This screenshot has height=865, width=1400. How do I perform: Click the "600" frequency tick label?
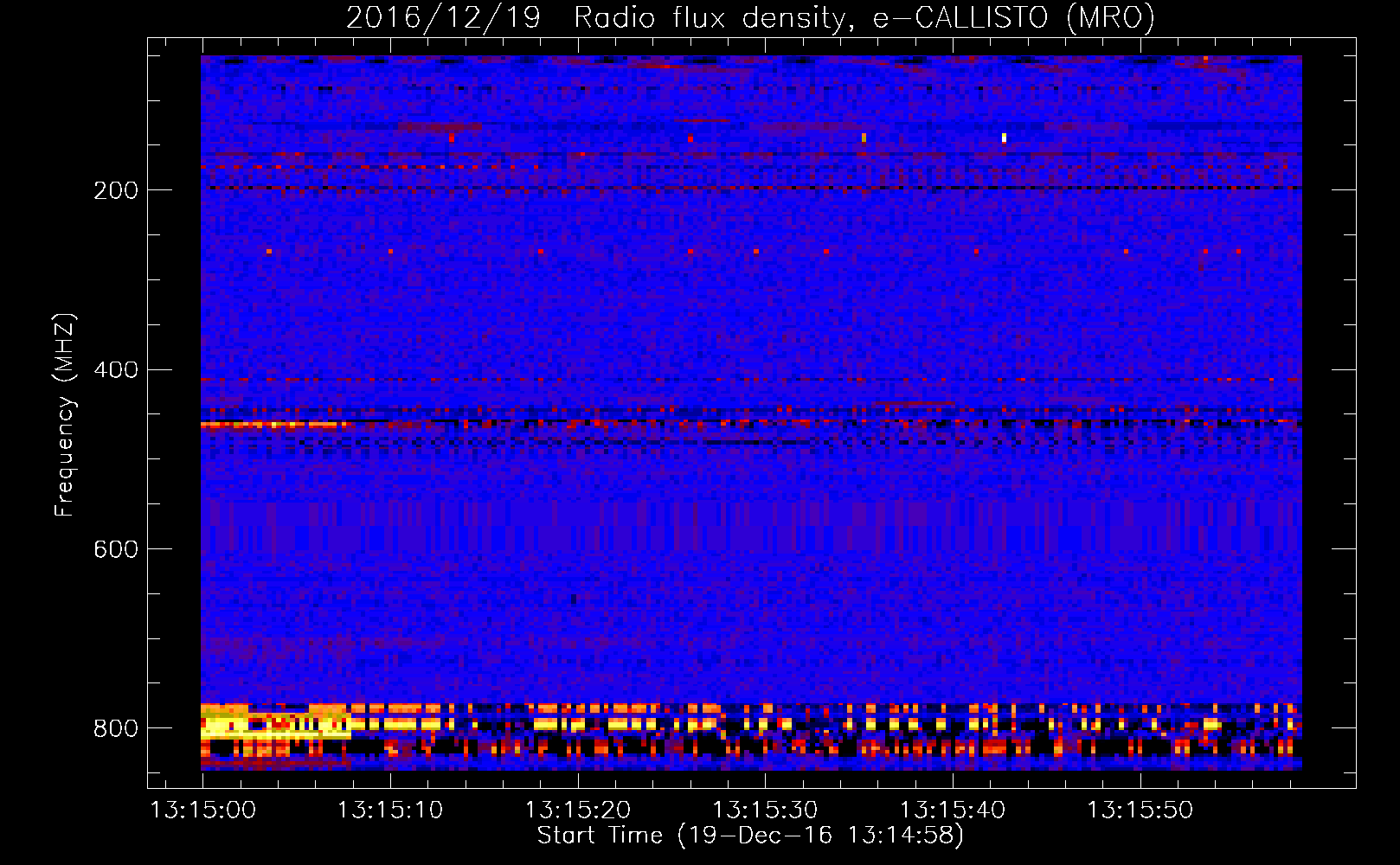pyautogui.click(x=116, y=550)
